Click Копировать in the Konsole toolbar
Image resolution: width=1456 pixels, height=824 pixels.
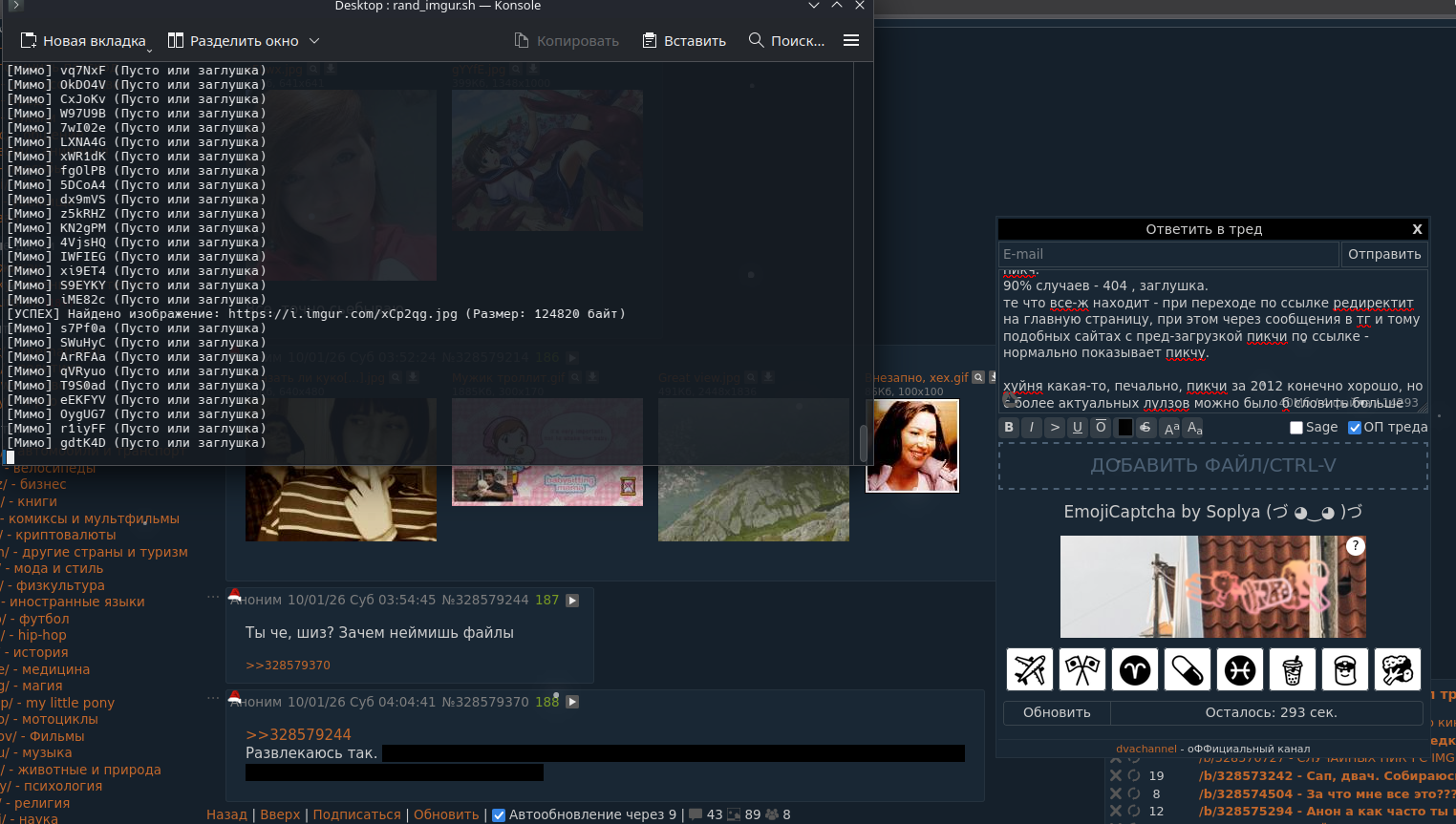pyautogui.click(x=567, y=41)
